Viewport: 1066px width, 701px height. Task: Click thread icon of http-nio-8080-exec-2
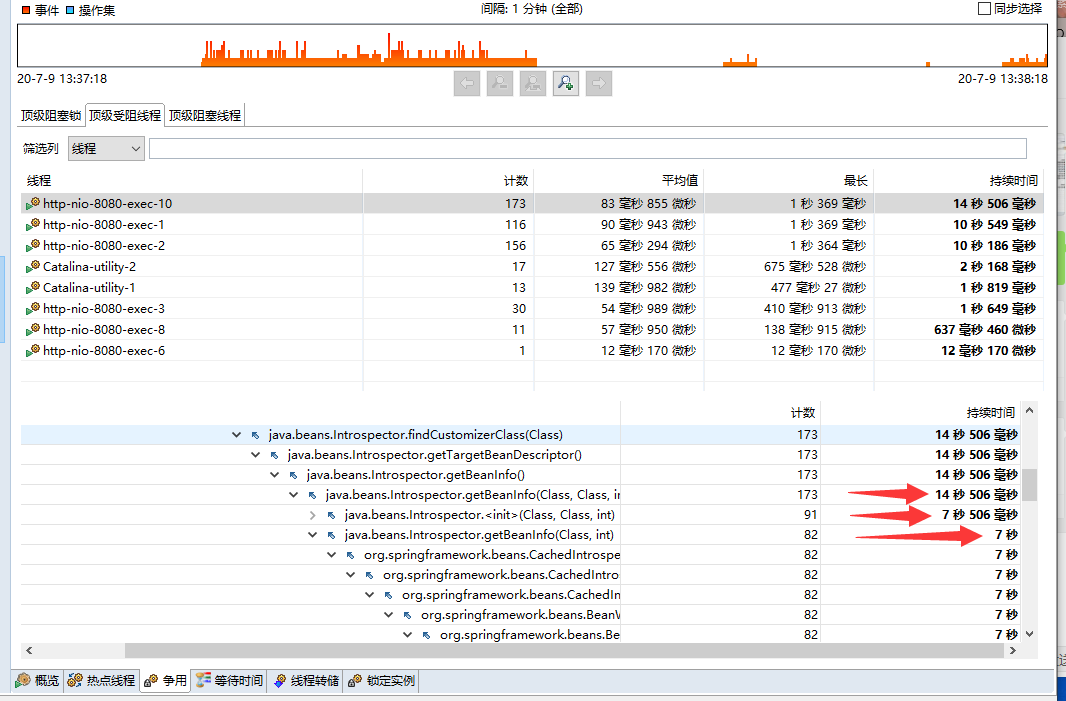tap(33, 245)
